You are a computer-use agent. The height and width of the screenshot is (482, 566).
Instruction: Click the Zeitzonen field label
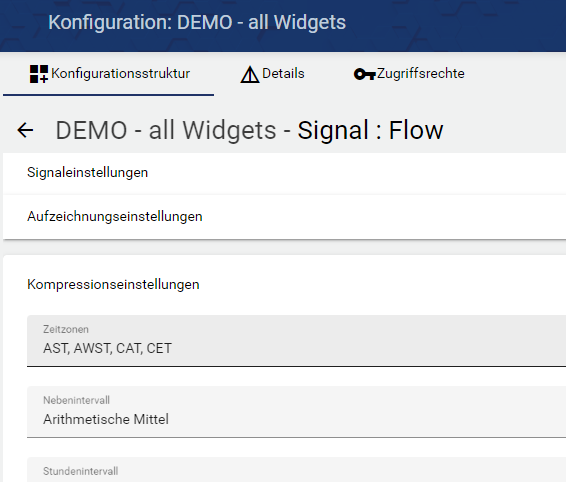click(x=66, y=329)
